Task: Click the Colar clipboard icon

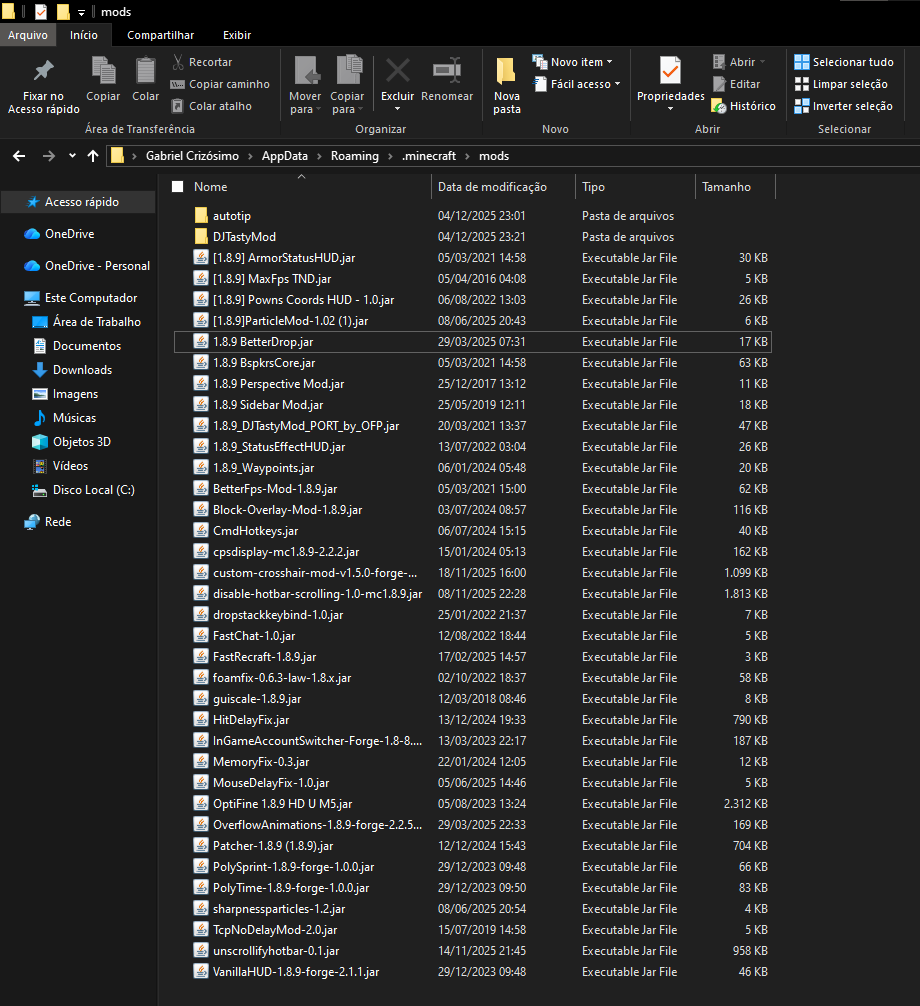Action: 145,71
